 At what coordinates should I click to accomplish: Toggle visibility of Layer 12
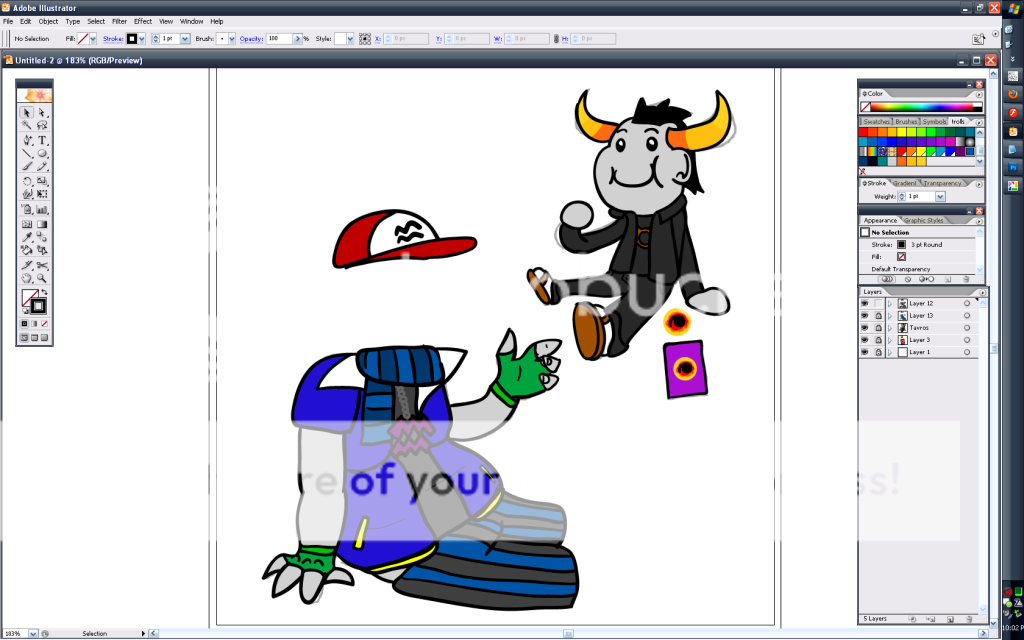[x=865, y=303]
